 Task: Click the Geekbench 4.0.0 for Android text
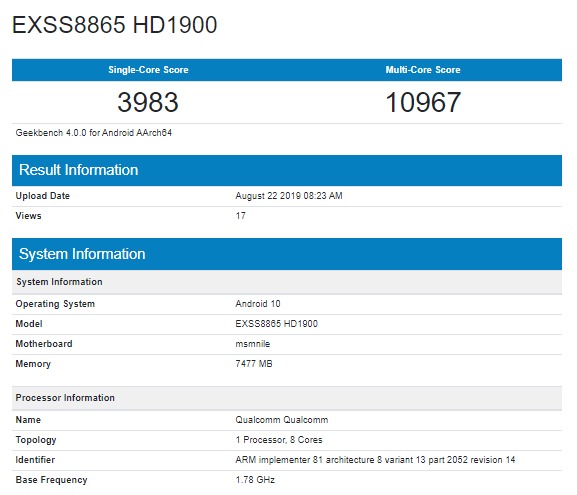pyautogui.click(x=93, y=133)
